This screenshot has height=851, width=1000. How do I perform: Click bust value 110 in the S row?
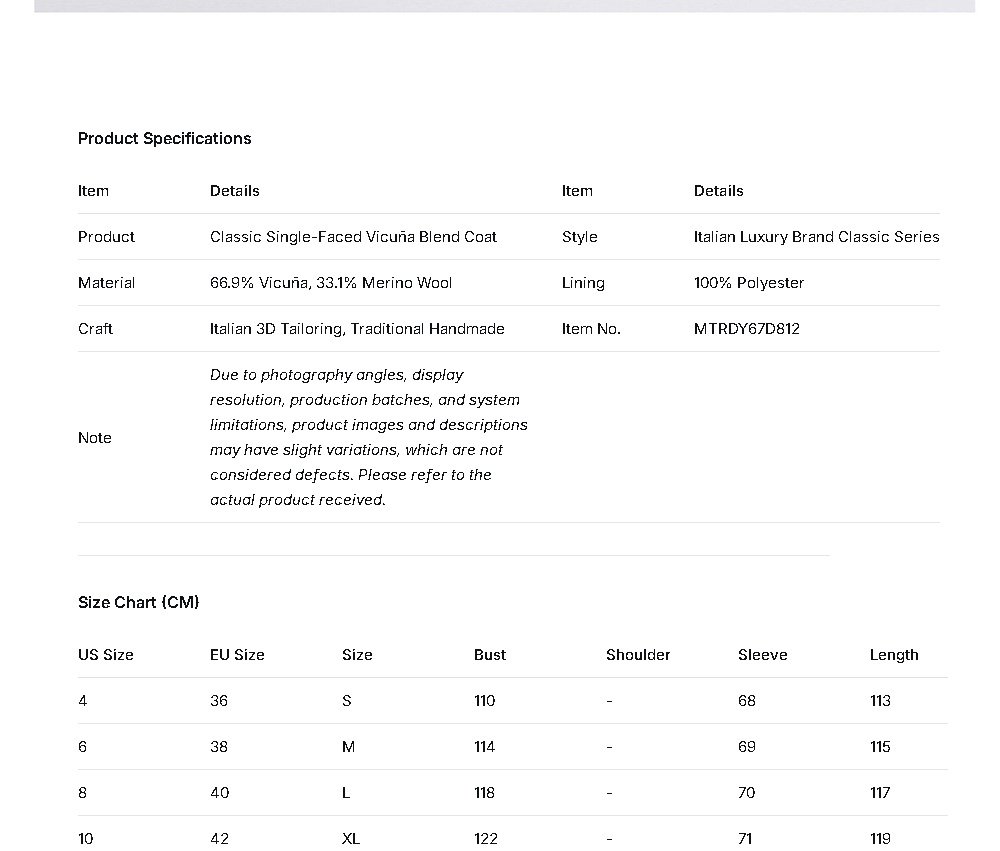[484, 701]
